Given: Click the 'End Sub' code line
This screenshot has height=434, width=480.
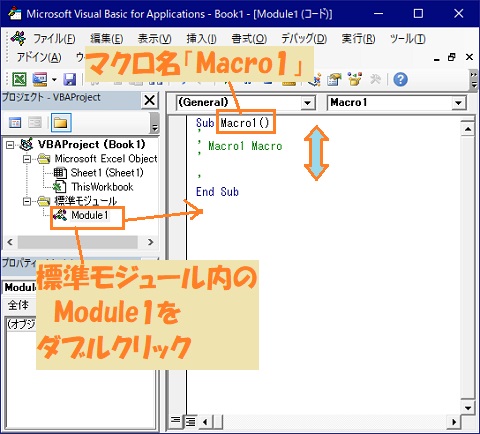Looking at the screenshot, I should pos(217,192).
